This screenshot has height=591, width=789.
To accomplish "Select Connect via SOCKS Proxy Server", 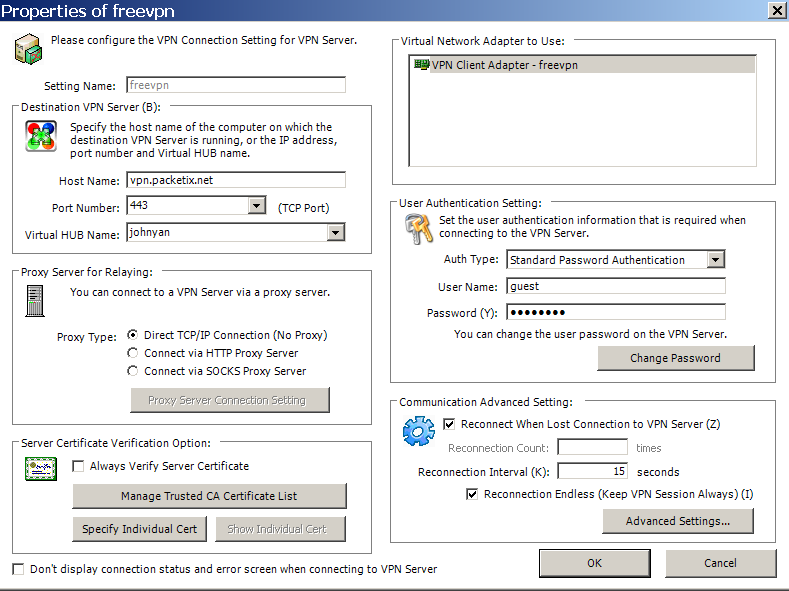I will pos(133,371).
